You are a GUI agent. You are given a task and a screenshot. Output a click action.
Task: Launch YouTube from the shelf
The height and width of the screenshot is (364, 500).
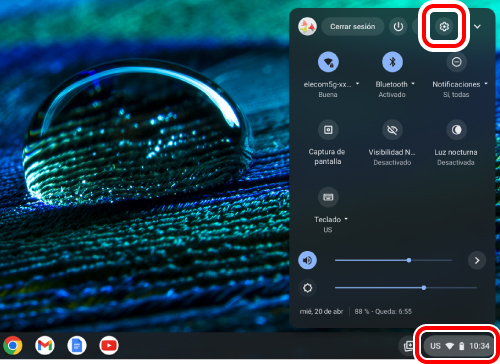point(109,345)
